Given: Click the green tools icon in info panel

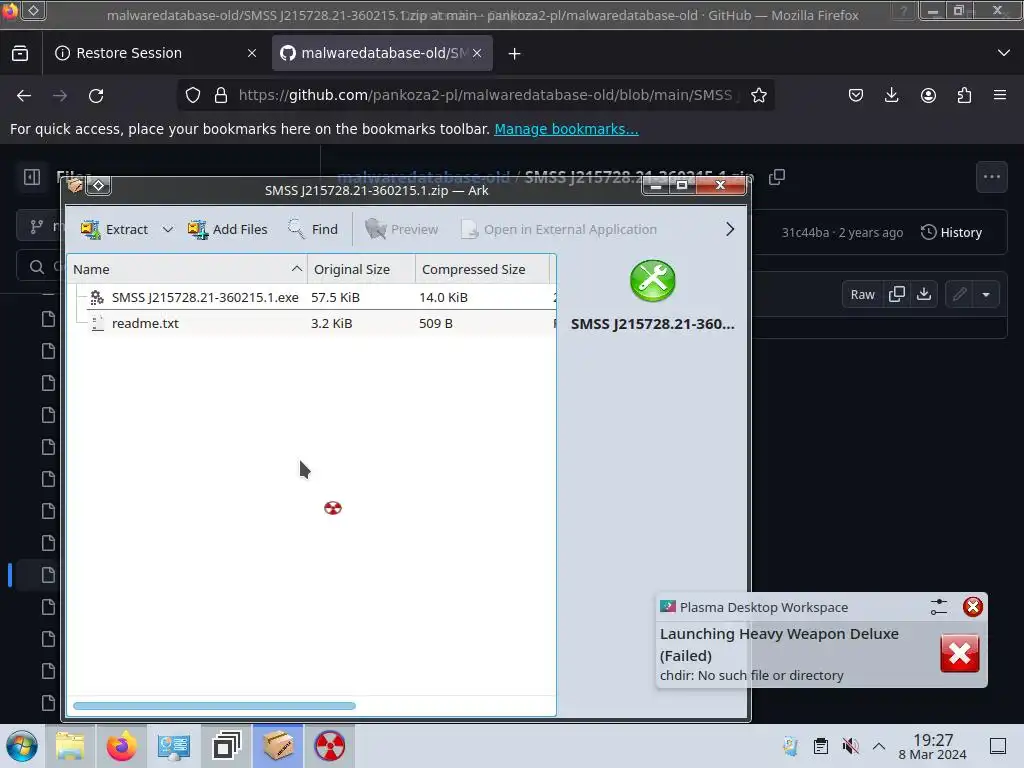Looking at the screenshot, I should pos(652,281).
